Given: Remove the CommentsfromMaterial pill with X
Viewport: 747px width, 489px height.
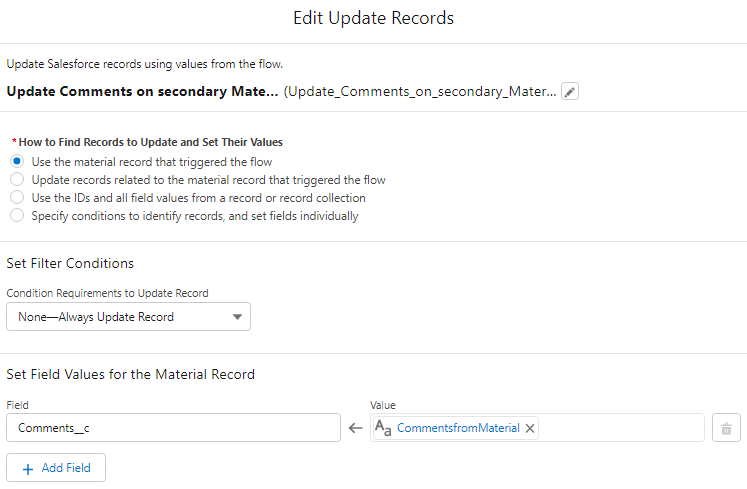Looking at the screenshot, I should click(x=530, y=428).
